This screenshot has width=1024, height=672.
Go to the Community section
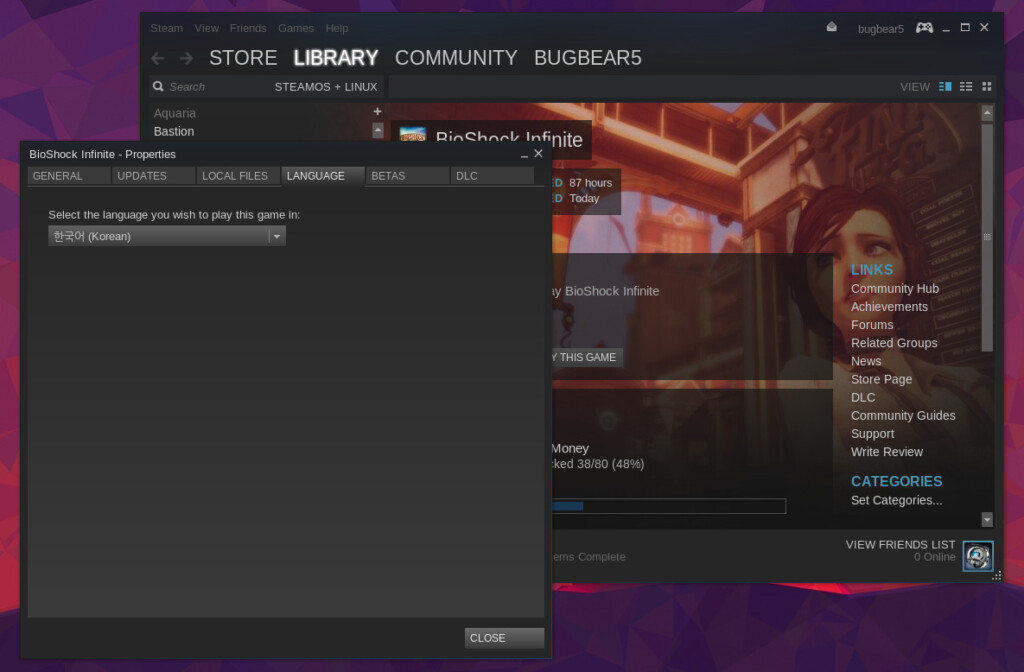pyautogui.click(x=456, y=58)
